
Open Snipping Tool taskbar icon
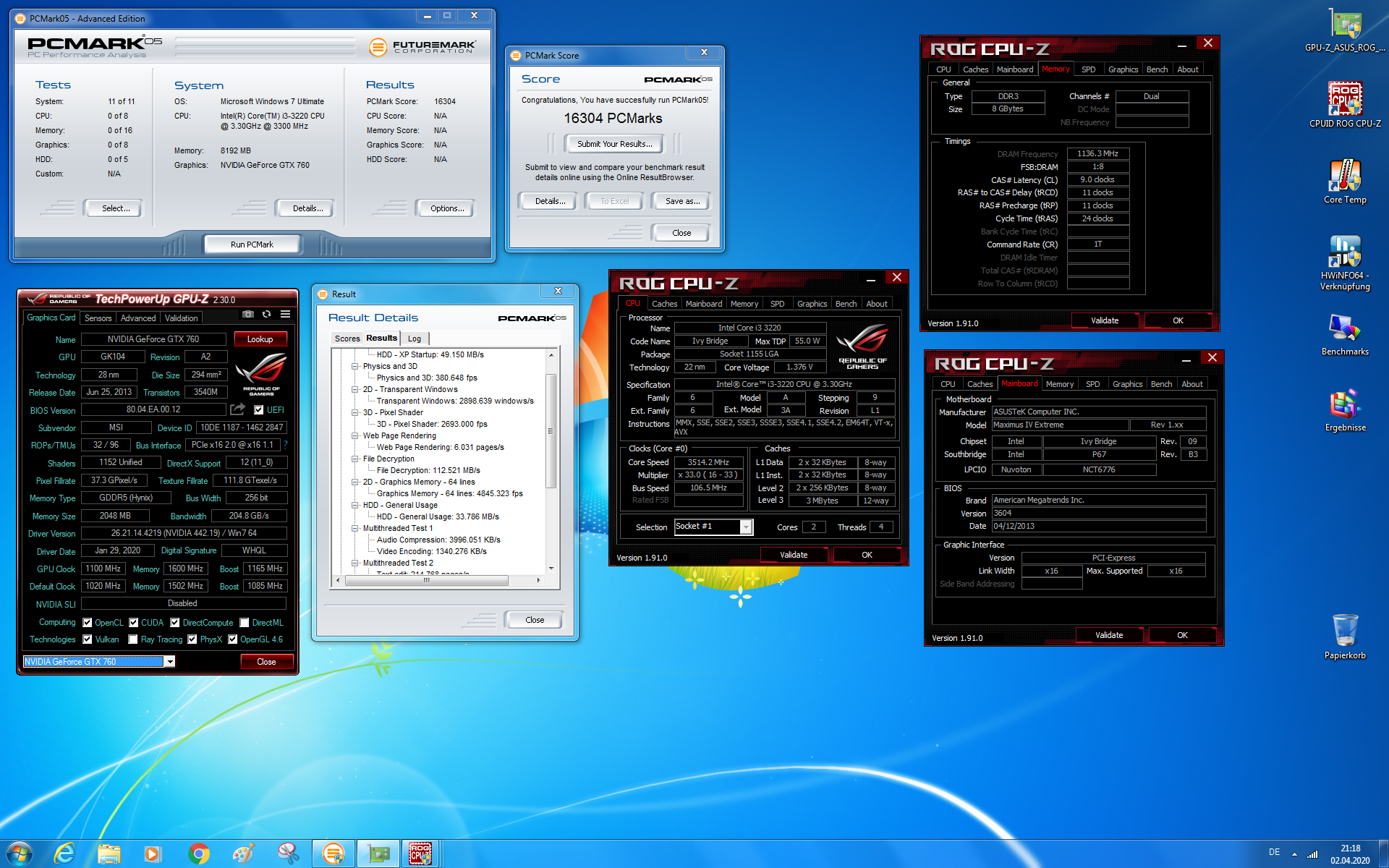(288, 854)
